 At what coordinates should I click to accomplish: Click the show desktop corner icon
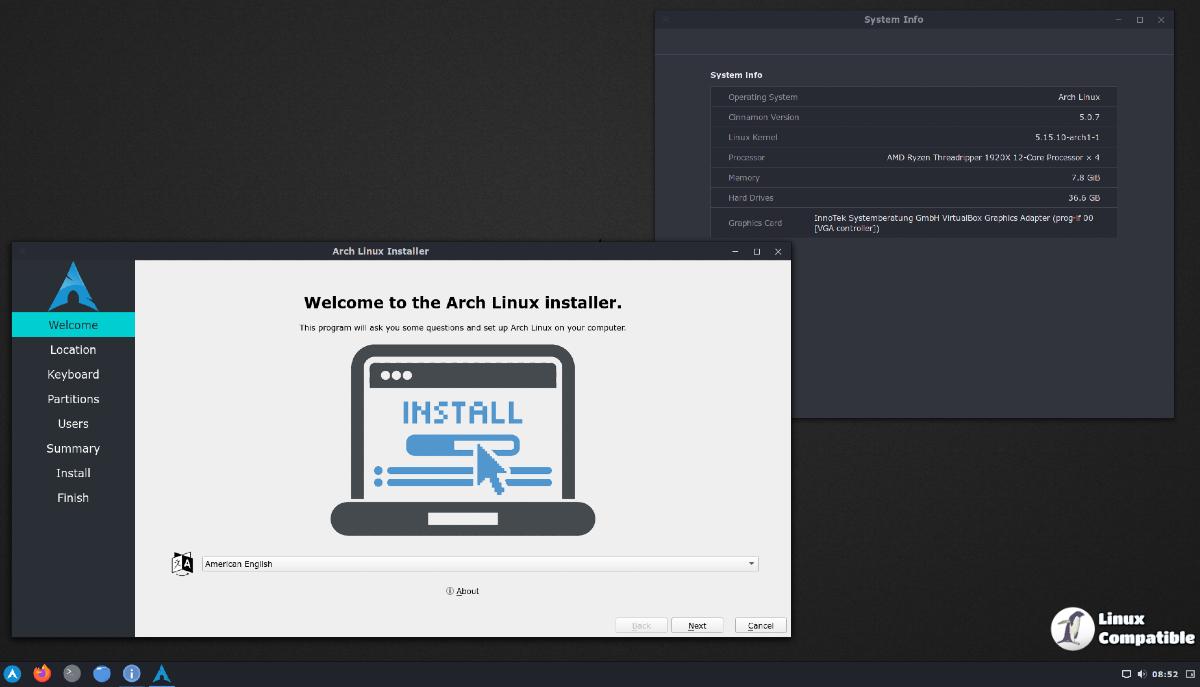(1190, 674)
